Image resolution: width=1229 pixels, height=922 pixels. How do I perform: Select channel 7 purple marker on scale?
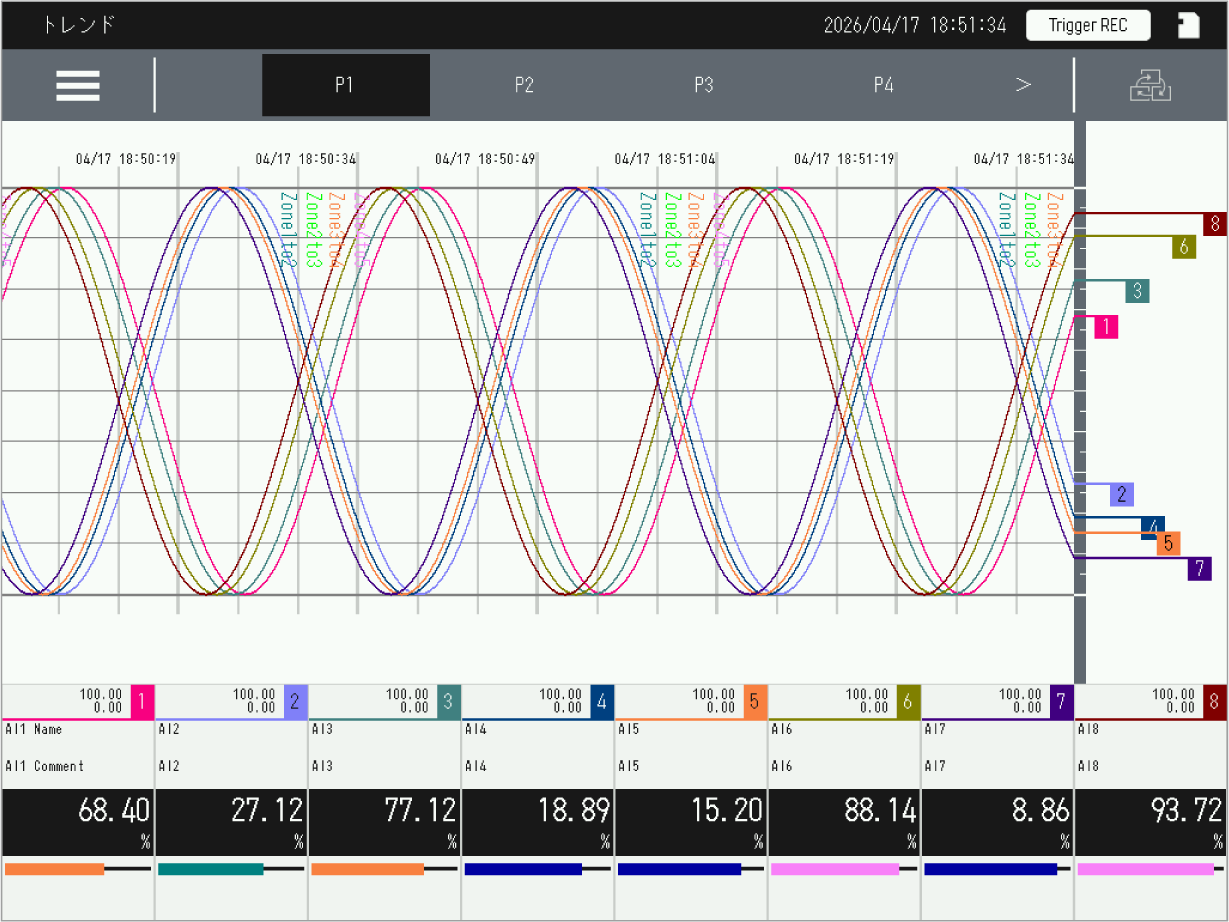point(1199,569)
